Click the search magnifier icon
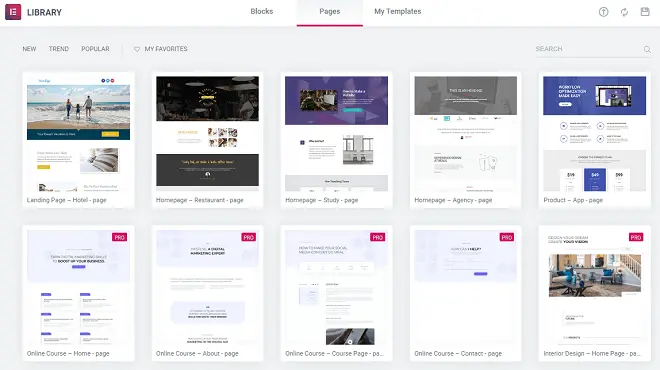660x370 pixels. click(647, 49)
